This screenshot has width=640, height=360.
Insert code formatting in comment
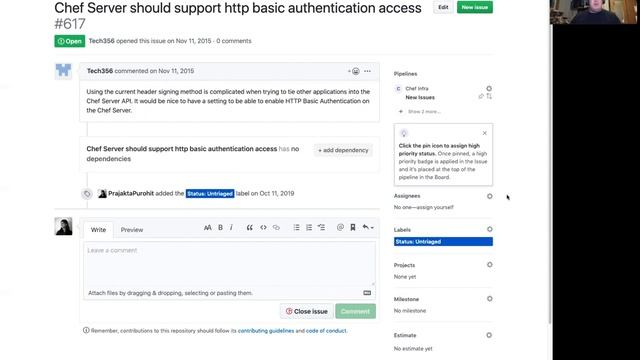click(263, 228)
